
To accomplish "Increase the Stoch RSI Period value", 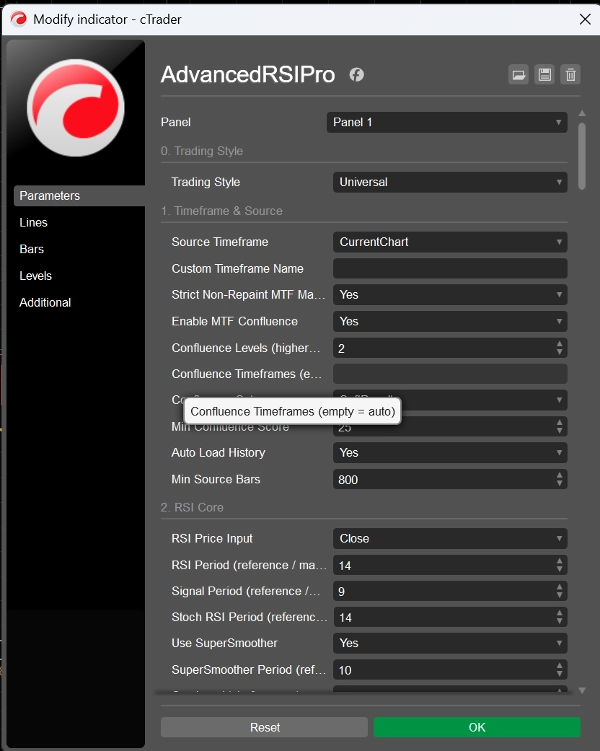I will tap(559, 613).
